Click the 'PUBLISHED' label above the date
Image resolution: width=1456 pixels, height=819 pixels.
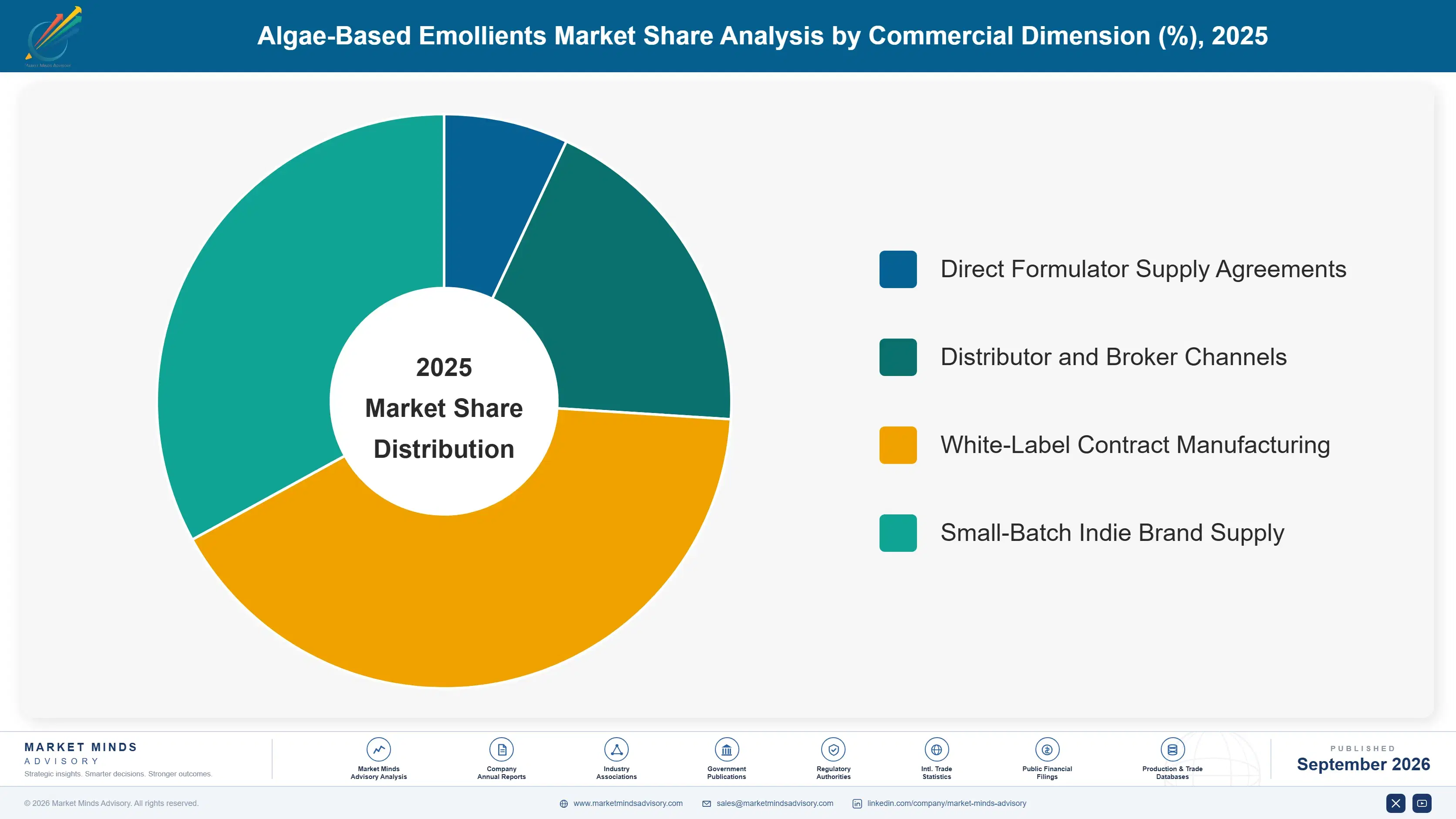(x=1363, y=749)
